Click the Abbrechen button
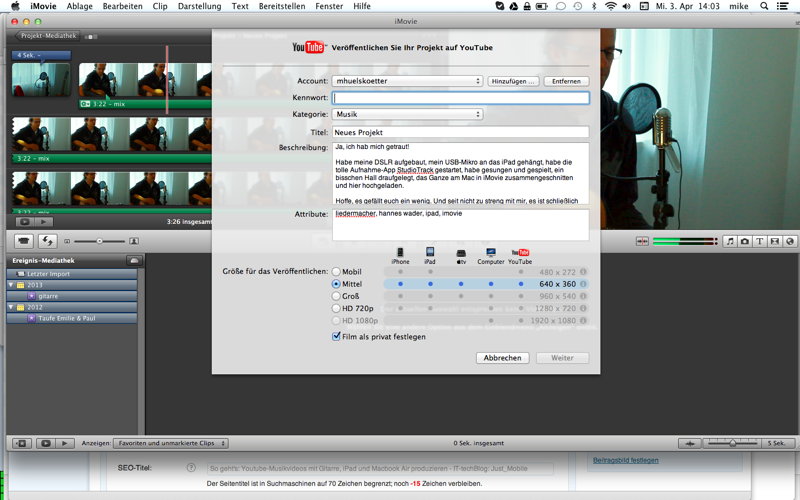Viewport: 800px width, 500px height. coord(503,358)
